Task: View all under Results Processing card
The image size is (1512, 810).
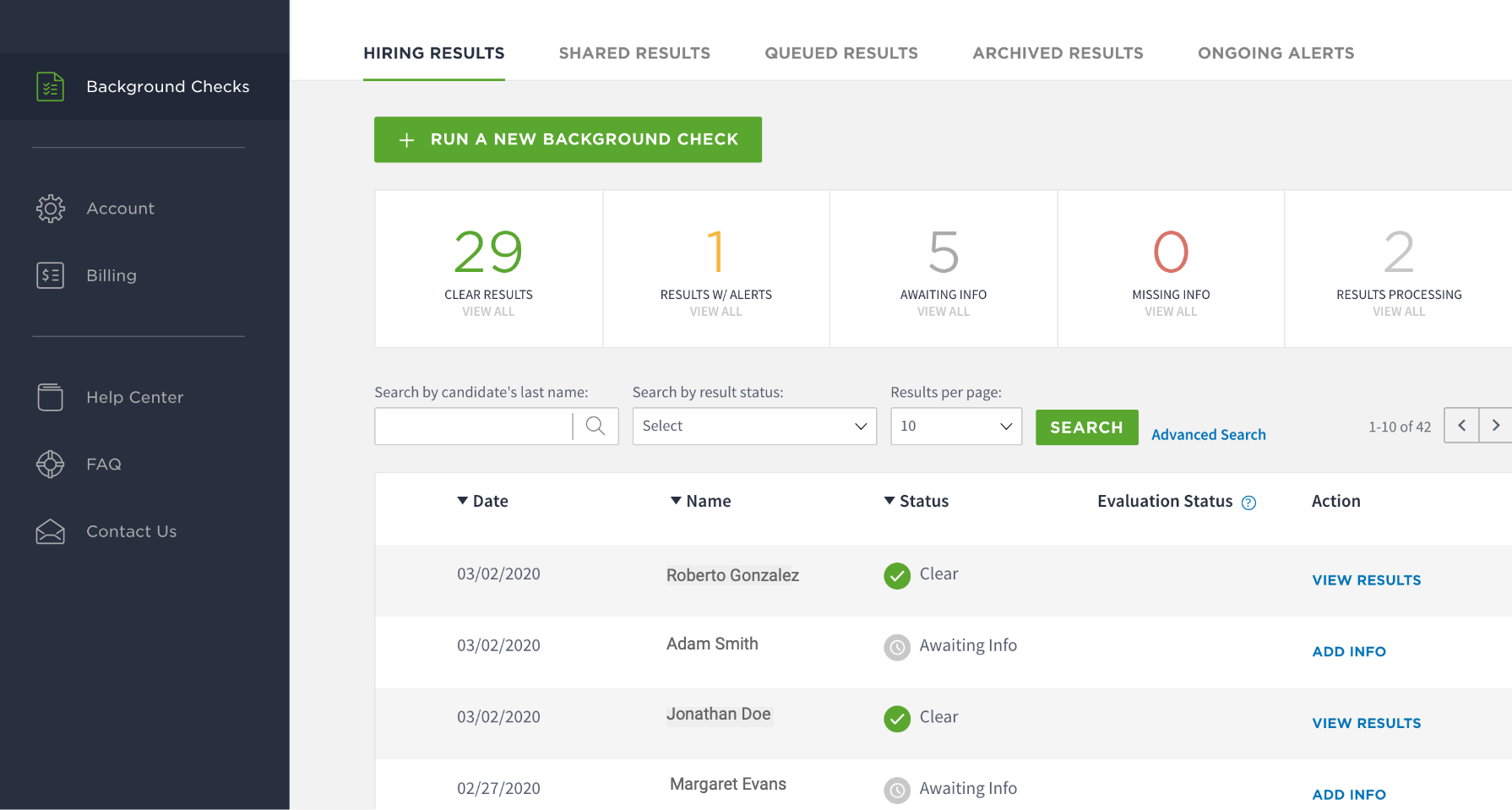Action: [1399, 312]
